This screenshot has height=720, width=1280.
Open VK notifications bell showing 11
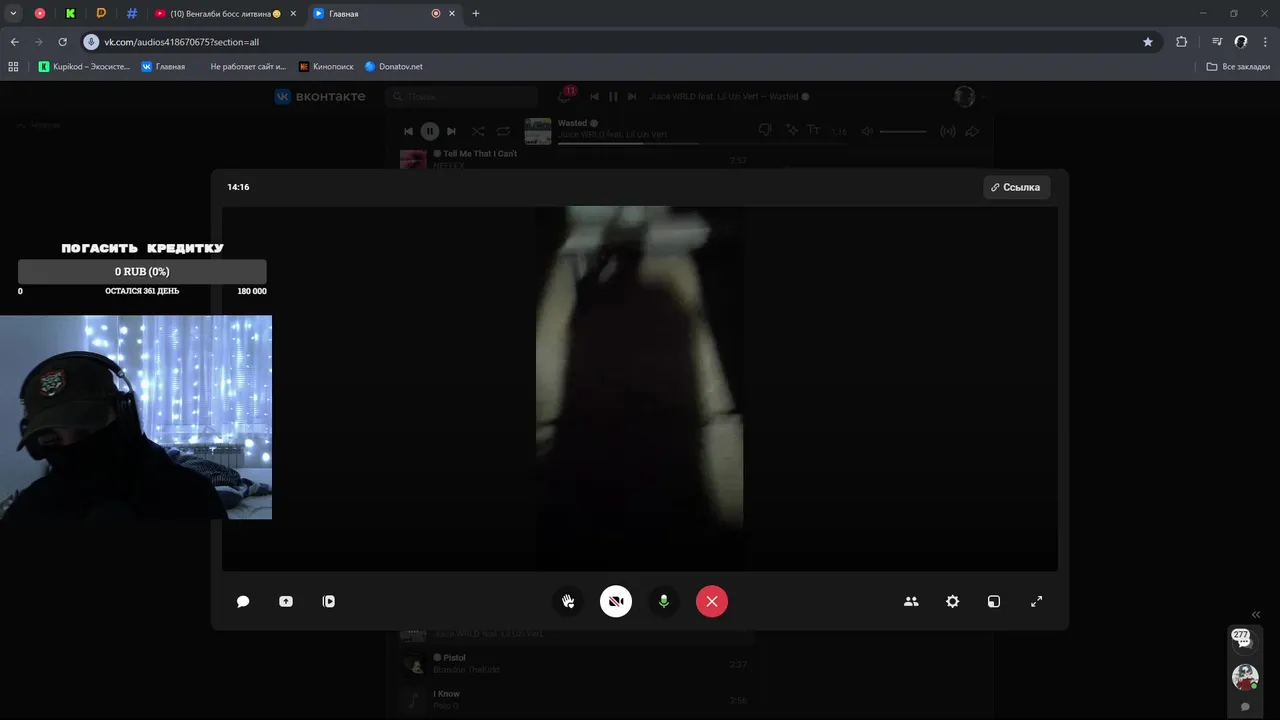pyautogui.click(x=565, y=96)
